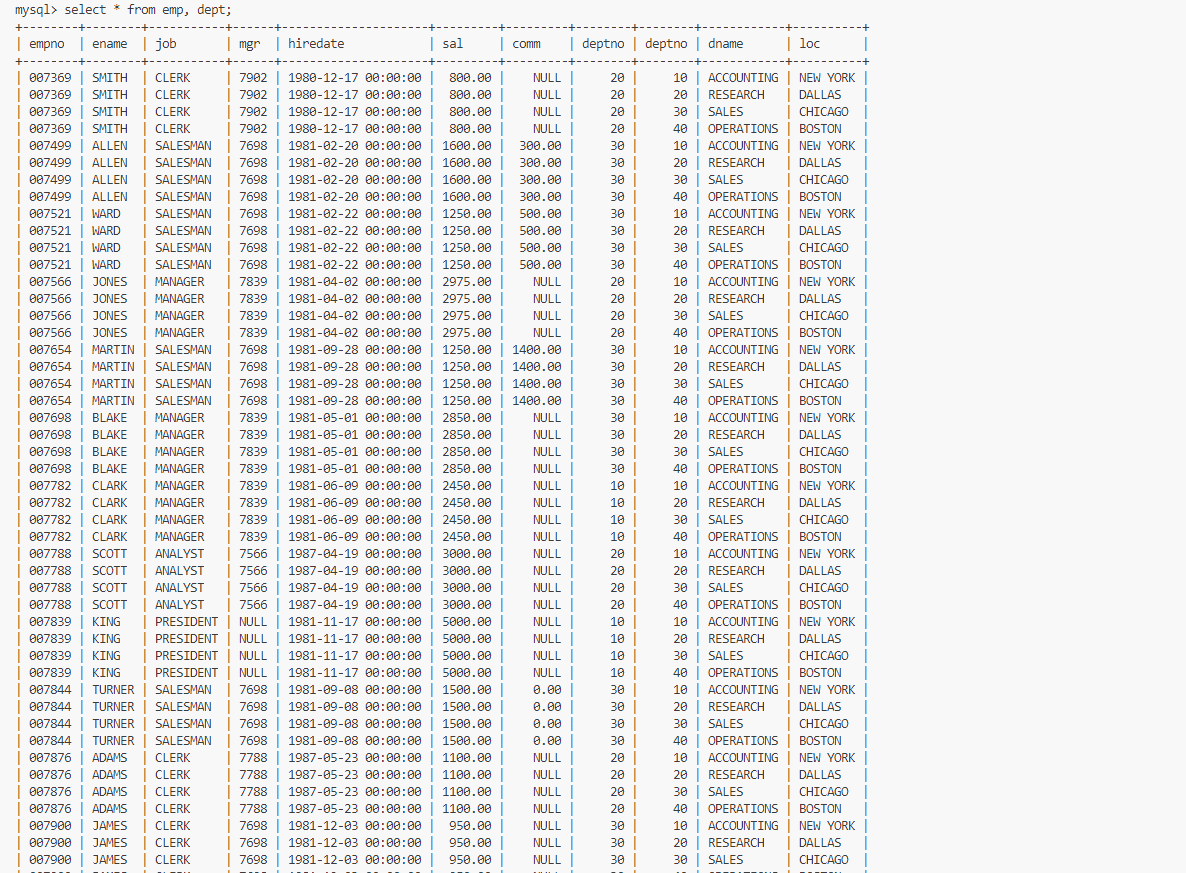This screenshot has width=1186, height=873.
Task: Select ADAMS in the SALES row
Action: tap(110, 793)
